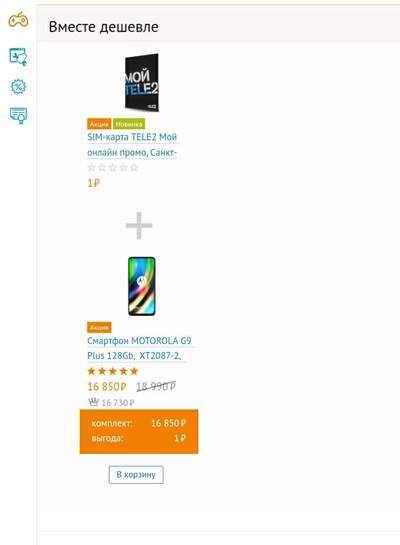
Task: Add the bundle with В корзину button
Action: click(136, 474)
